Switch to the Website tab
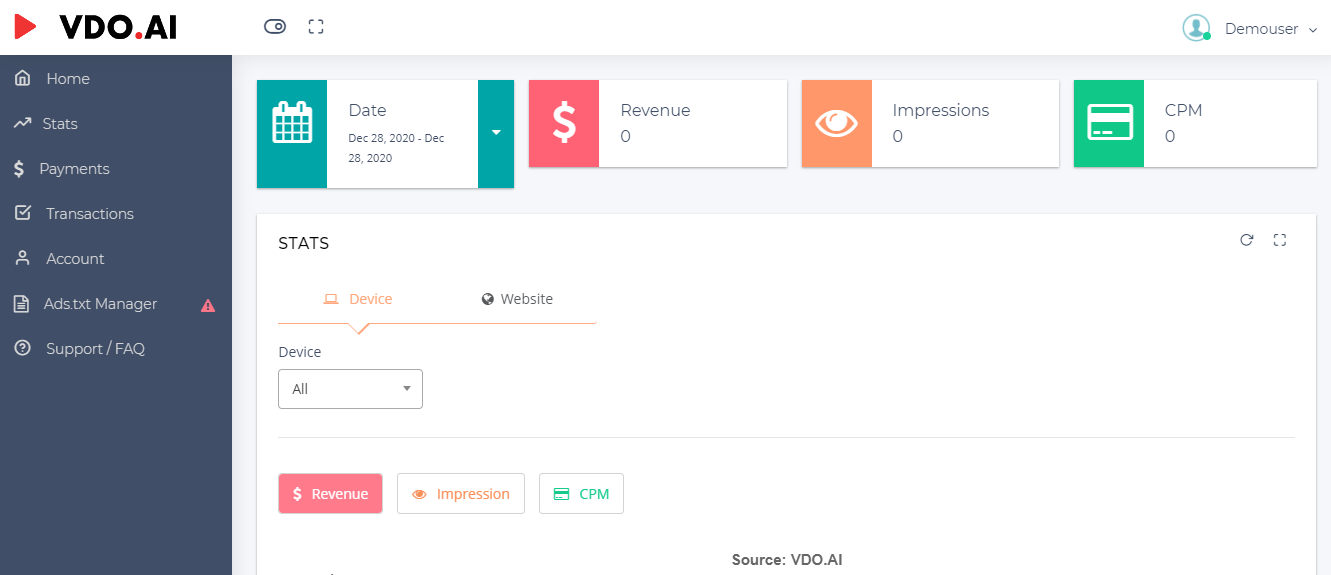 pos(517,299)
